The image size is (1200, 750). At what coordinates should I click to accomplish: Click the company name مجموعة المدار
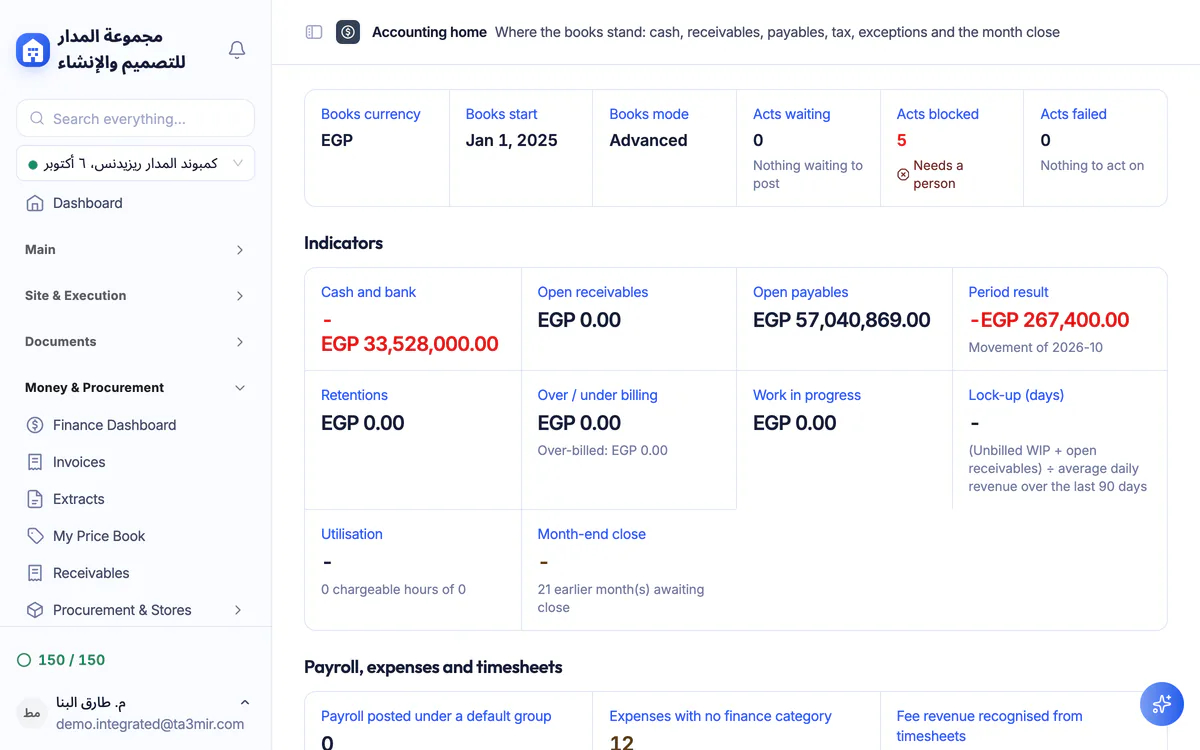point(124,50)
